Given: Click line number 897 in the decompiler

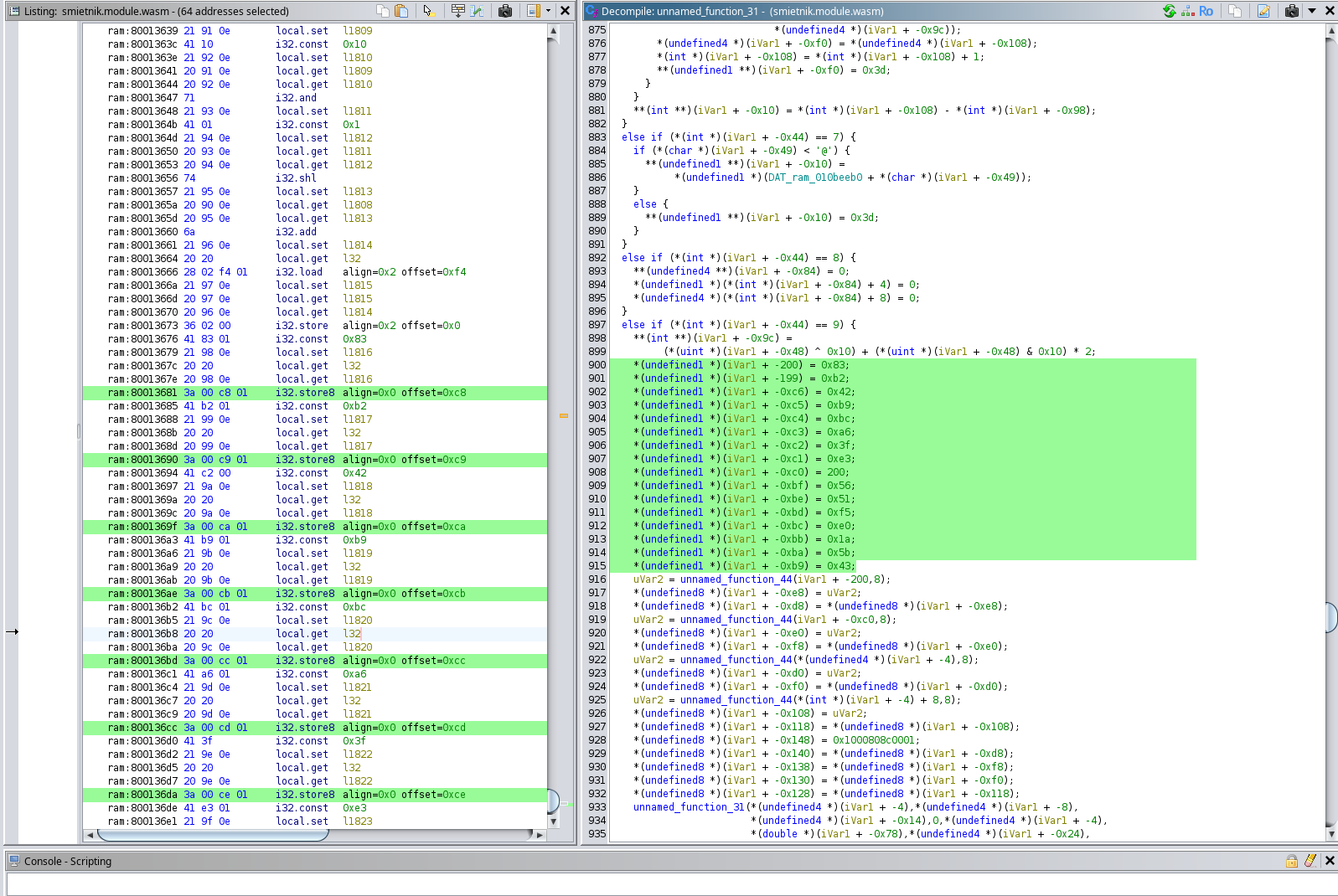Looking at the screenshot, I should click(x=597, y=325).
